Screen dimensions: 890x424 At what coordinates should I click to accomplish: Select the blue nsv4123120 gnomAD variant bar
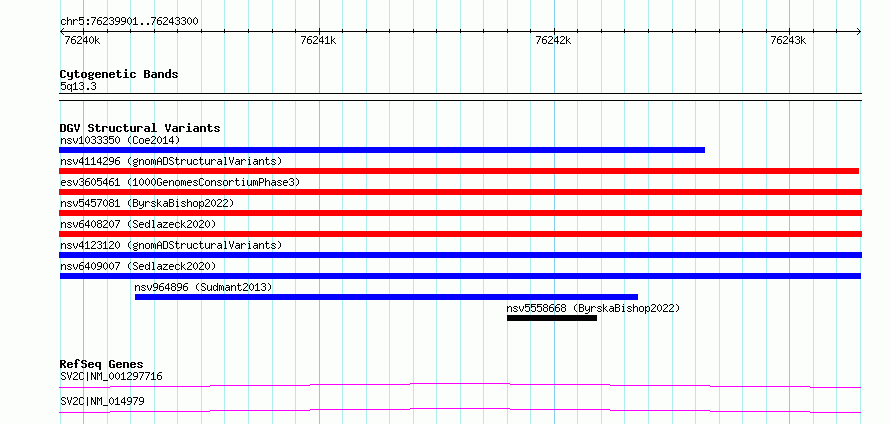point(460,255)
